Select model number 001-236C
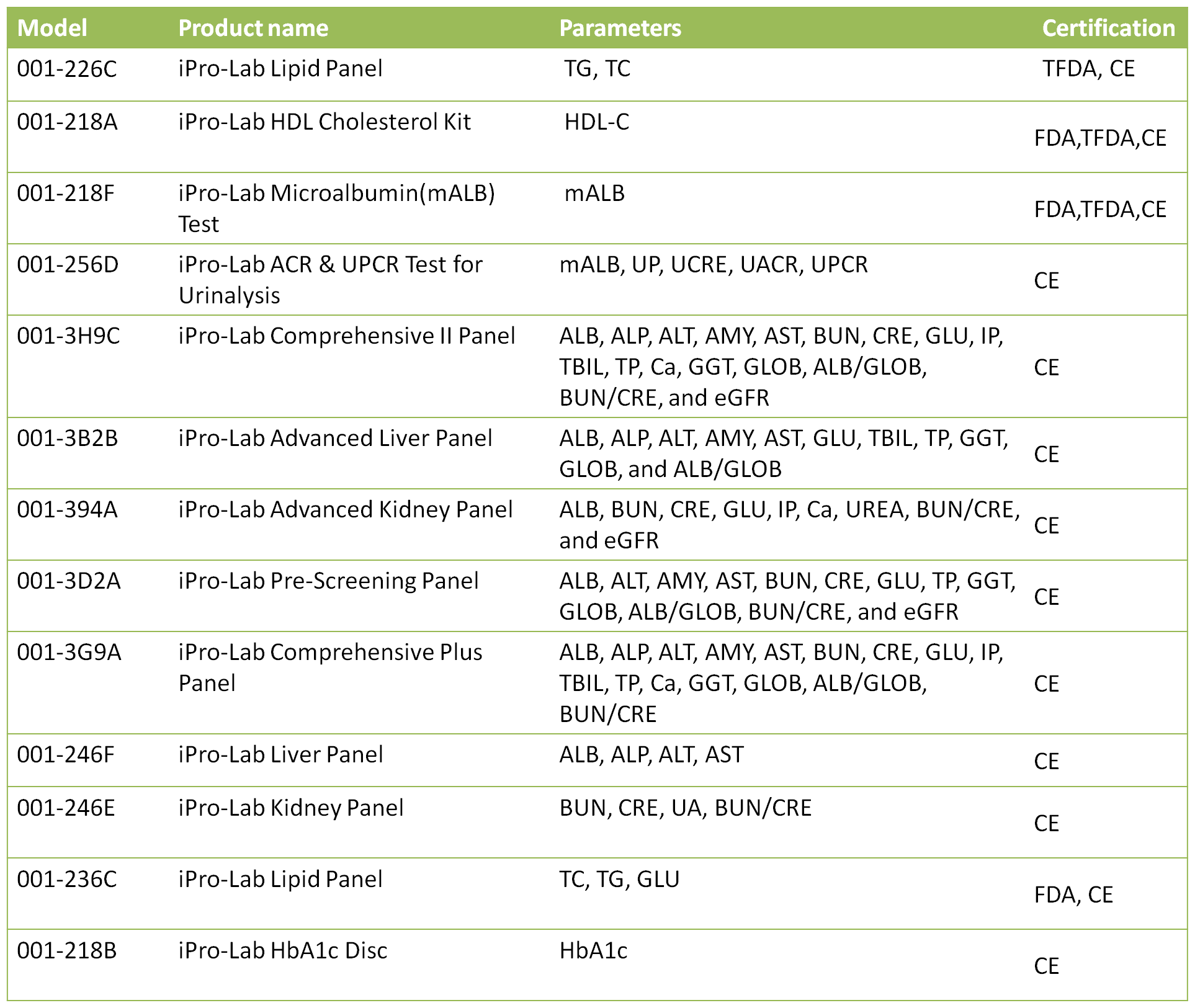 click(66, 880)
